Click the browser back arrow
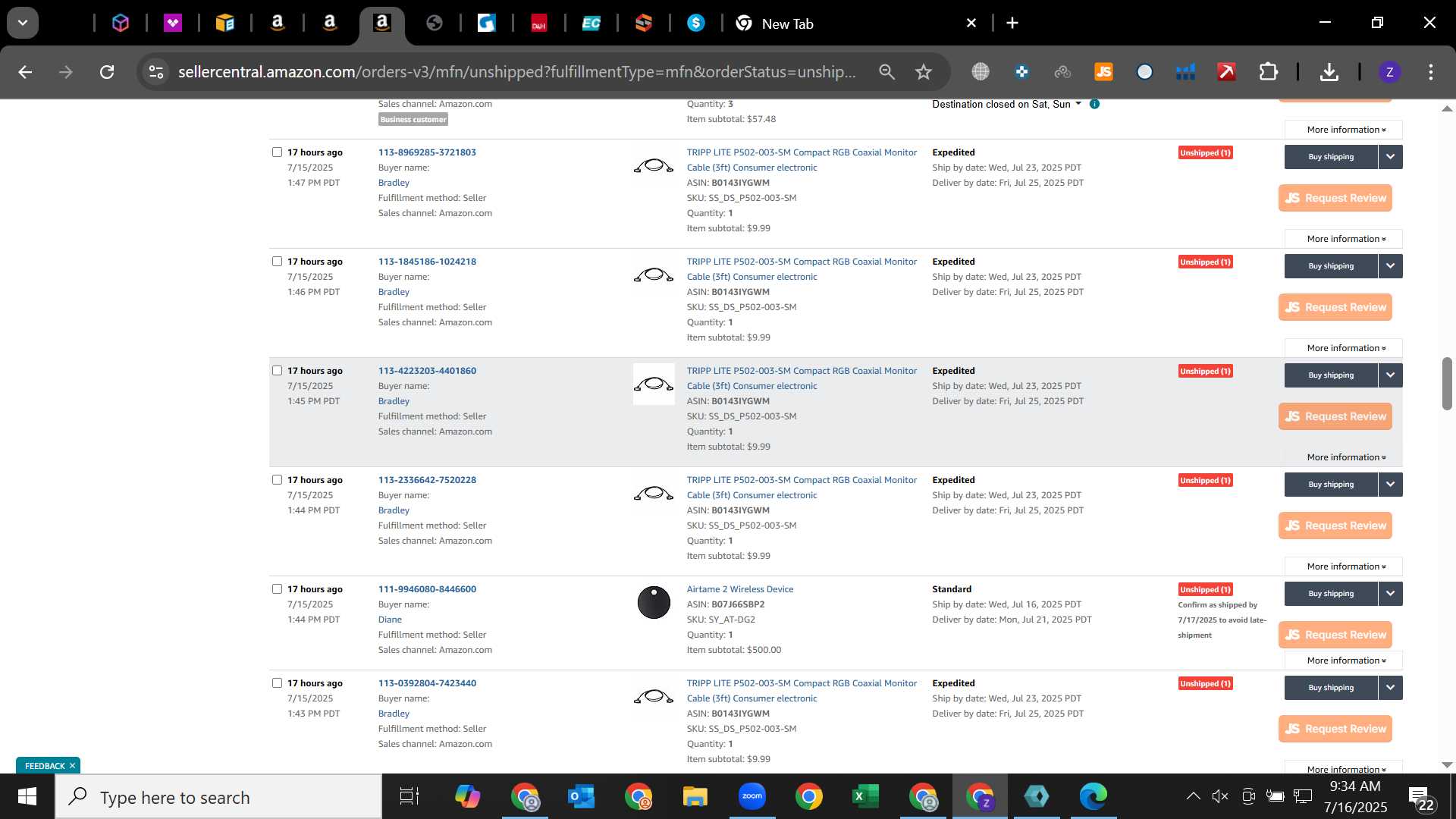This screenshot has width=1456, height=819. pyautogui.click(x=25, y=72)
